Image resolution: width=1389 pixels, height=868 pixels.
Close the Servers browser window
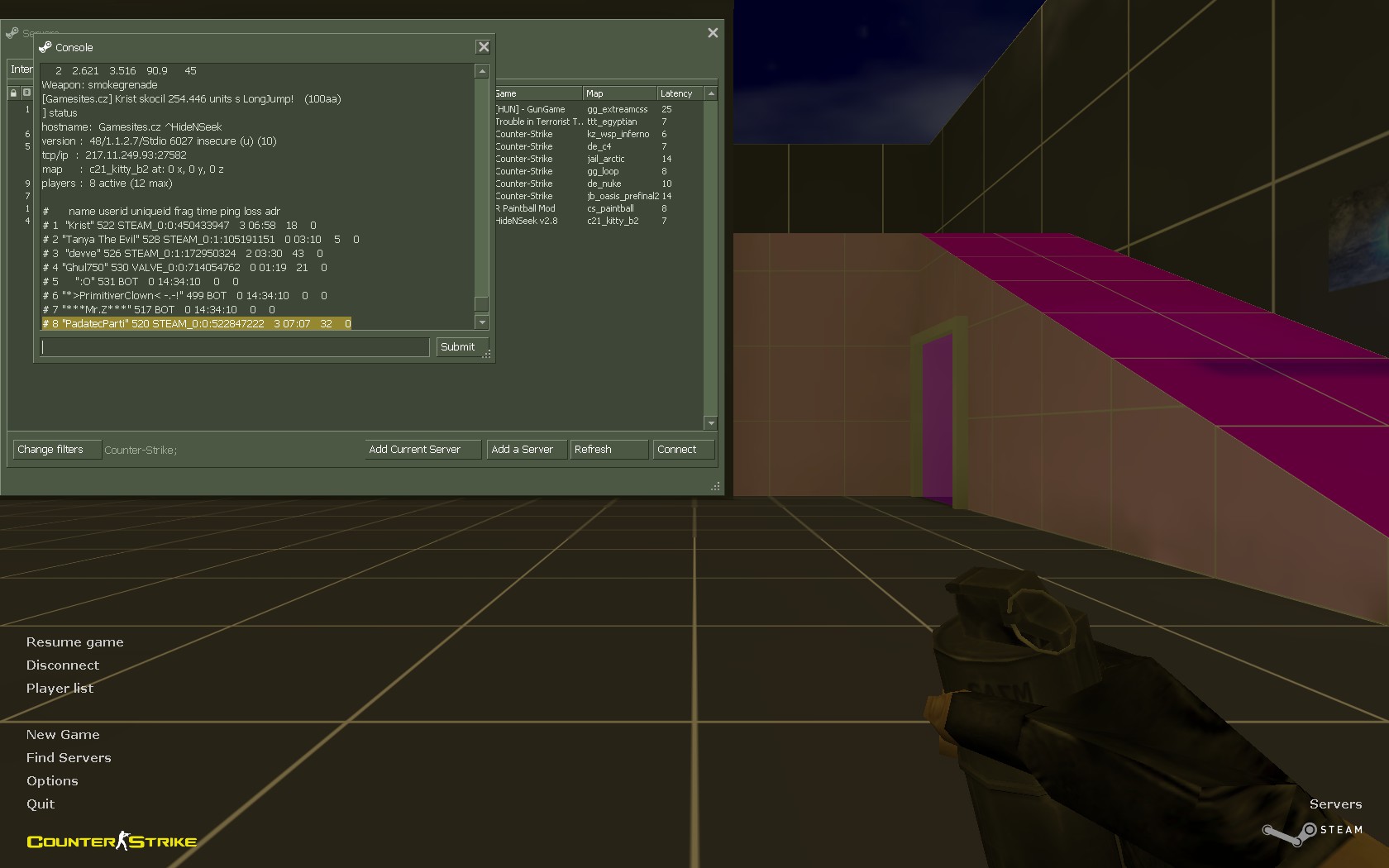713,33
